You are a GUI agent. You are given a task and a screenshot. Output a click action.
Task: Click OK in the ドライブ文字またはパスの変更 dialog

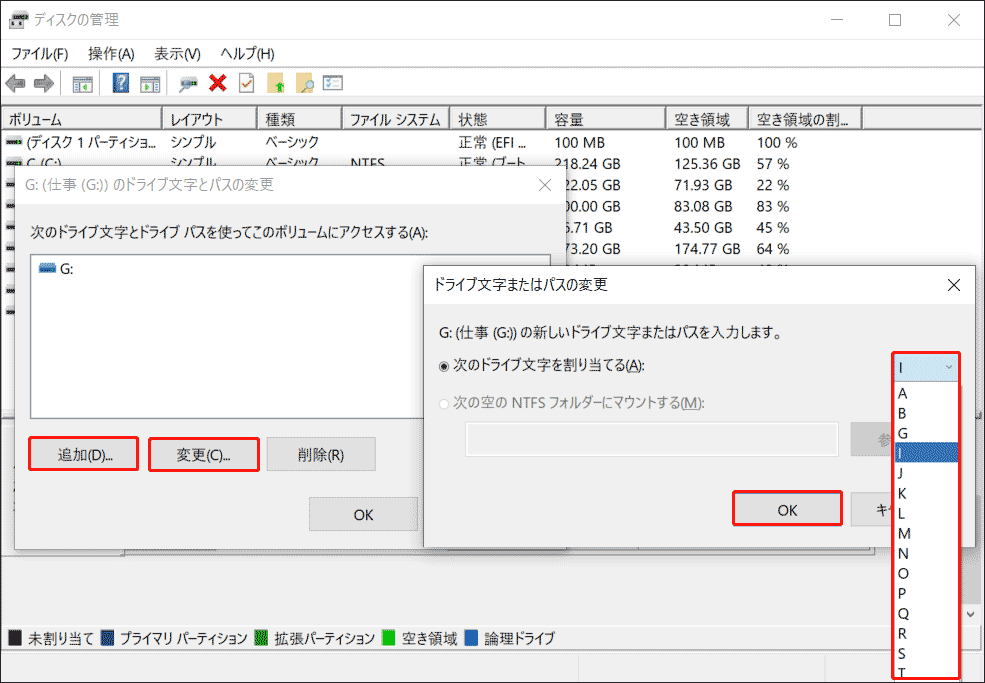click(787, 509)
